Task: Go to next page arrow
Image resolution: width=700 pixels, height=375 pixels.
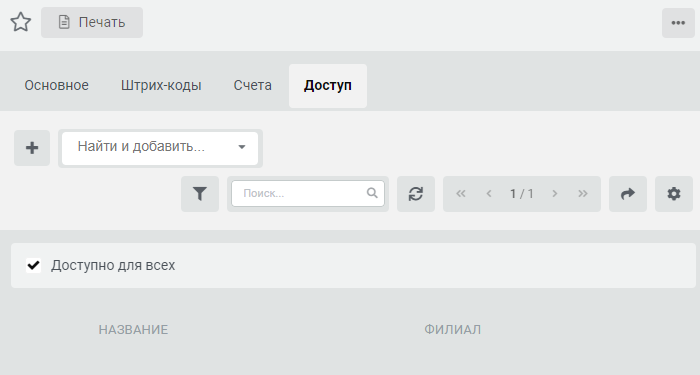Action: point(554,194)
